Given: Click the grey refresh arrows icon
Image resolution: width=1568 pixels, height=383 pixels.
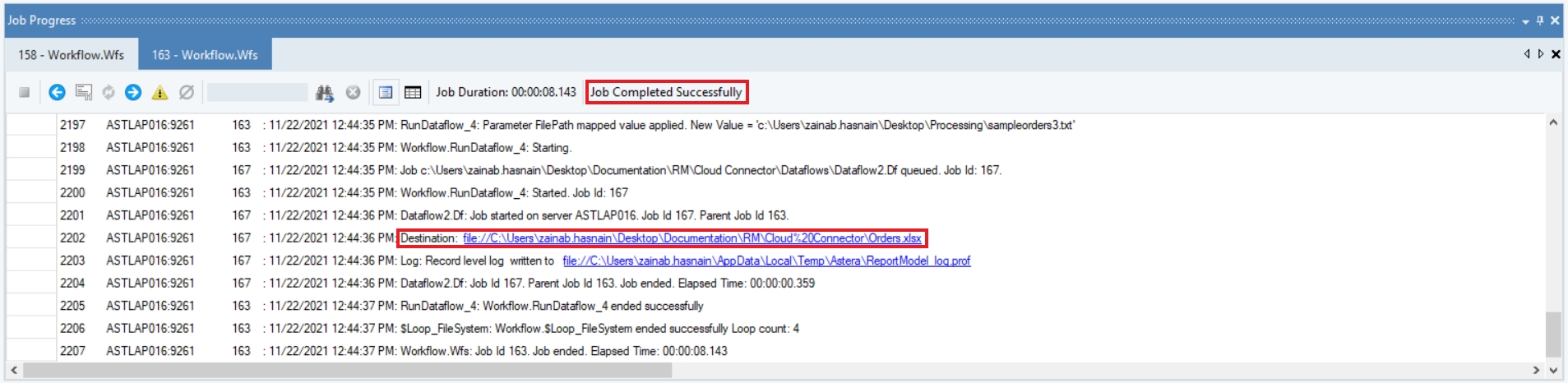Looking at the screenshot, I should pyautogui.click(x=109, y=93).
